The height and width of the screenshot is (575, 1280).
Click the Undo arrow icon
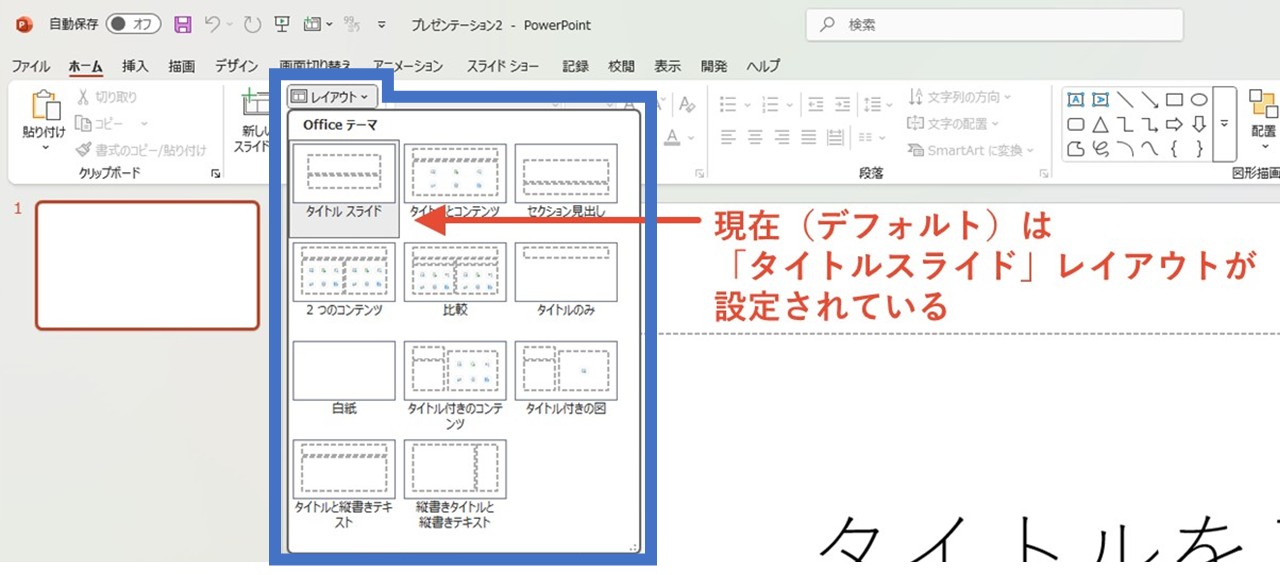211,24
